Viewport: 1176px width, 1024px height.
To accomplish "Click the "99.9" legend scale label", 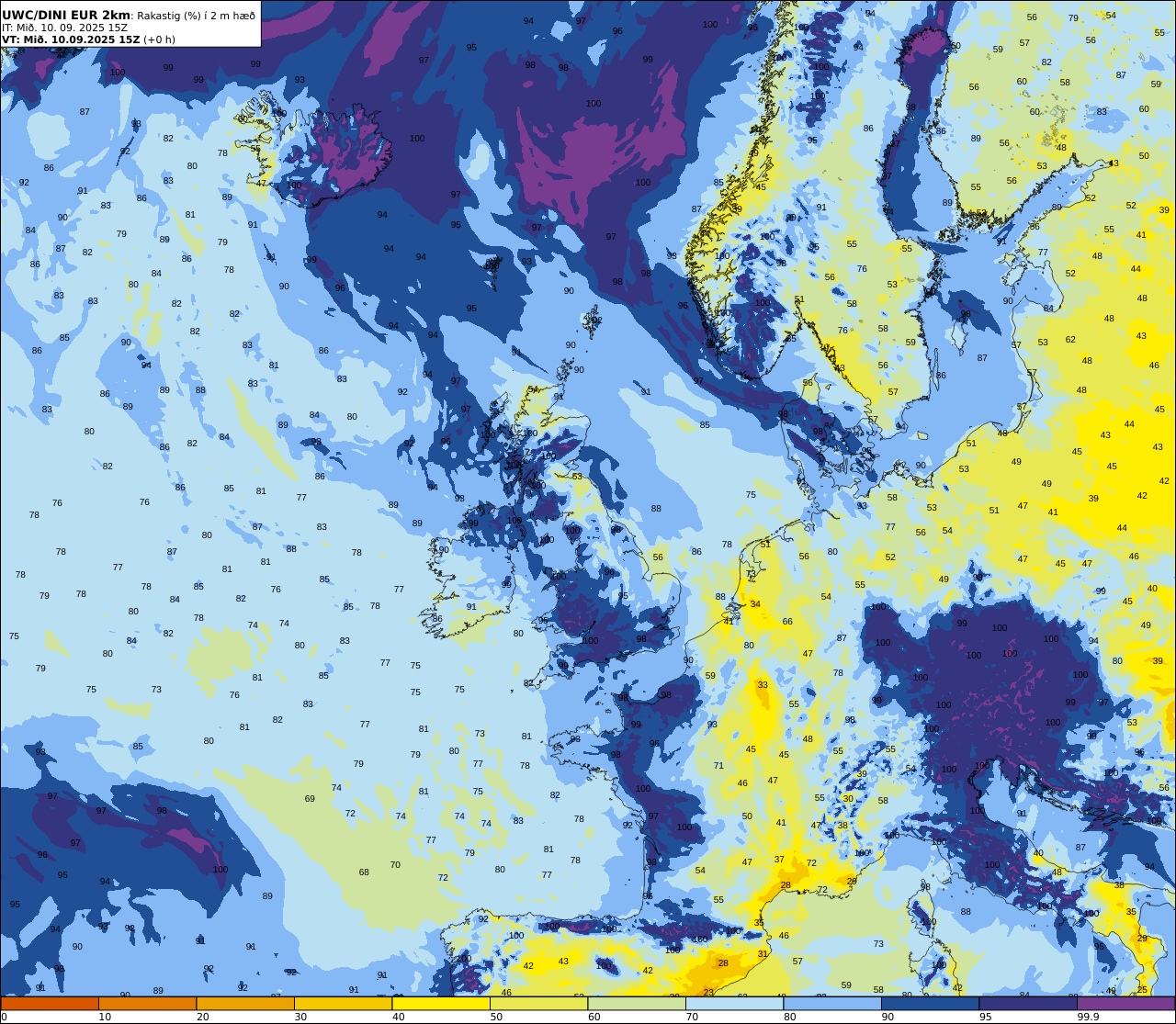I will pyautogui.click(x=1088, y=1017).
